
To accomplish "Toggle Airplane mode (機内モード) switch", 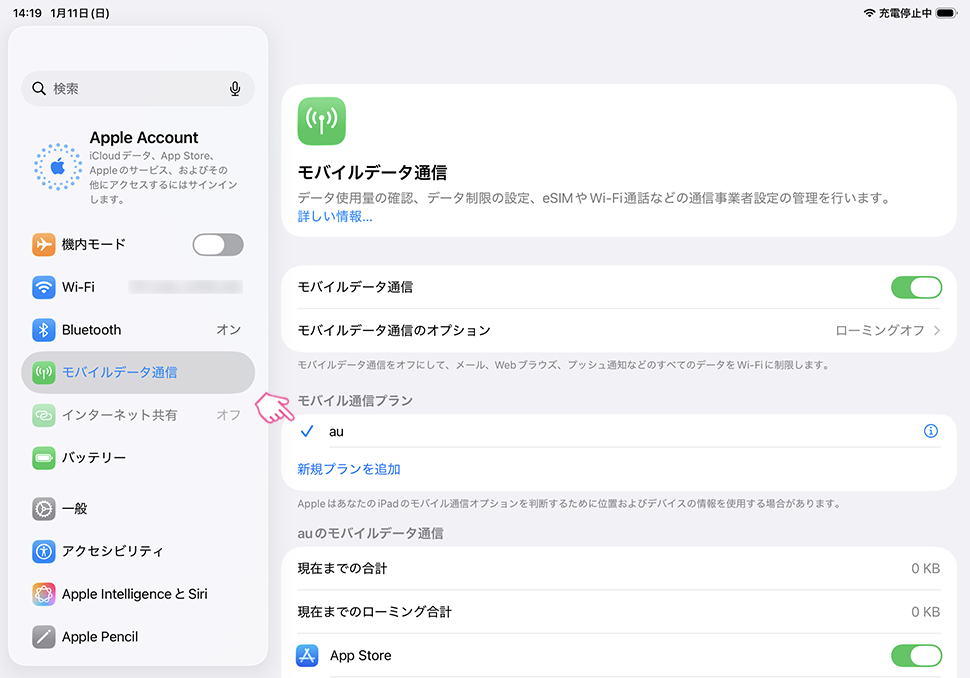I will click(x=217, y=245).
